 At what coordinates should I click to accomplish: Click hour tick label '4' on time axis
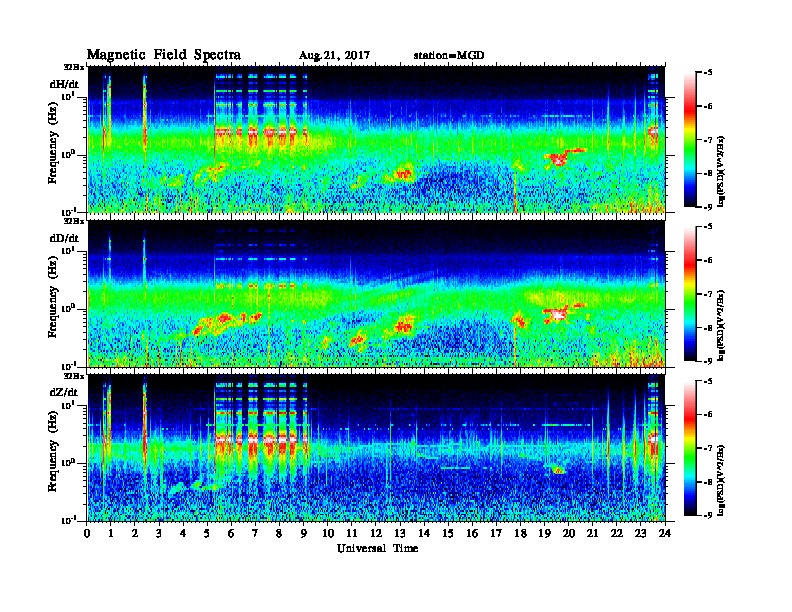(183, 533)
